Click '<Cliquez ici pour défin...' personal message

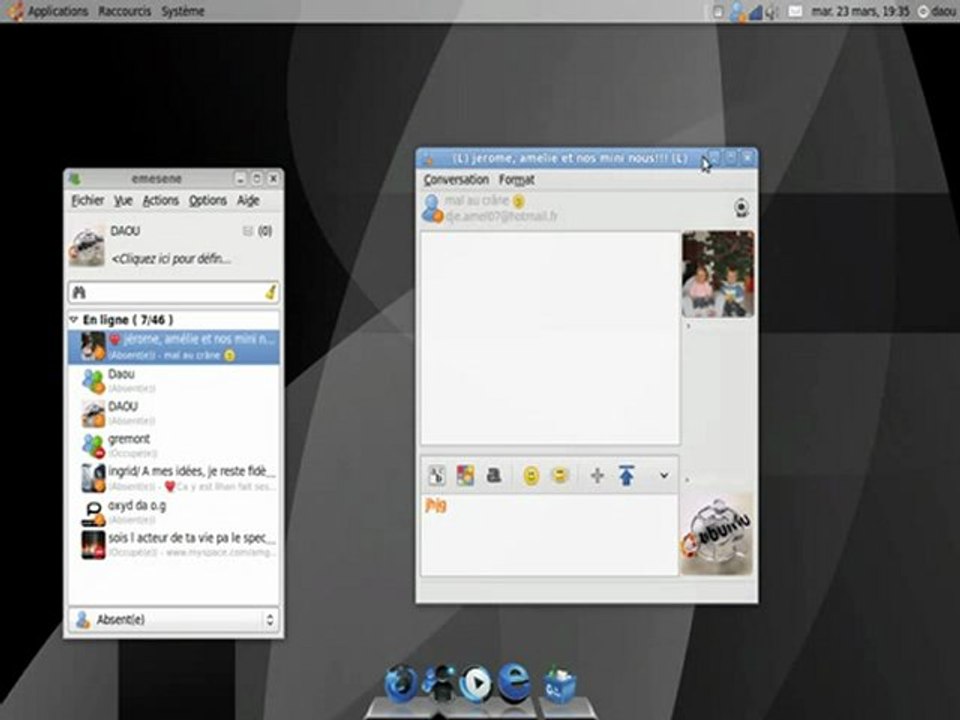coord(170,258)
